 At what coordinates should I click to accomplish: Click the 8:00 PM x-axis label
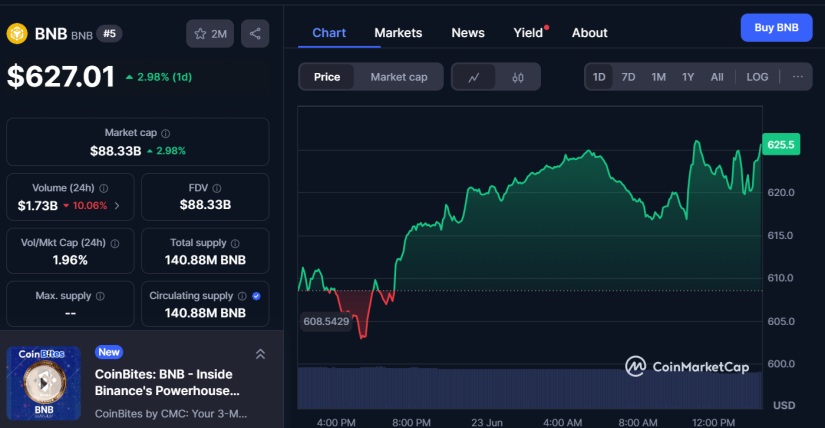pyautogui.click(x=411, y=423)
